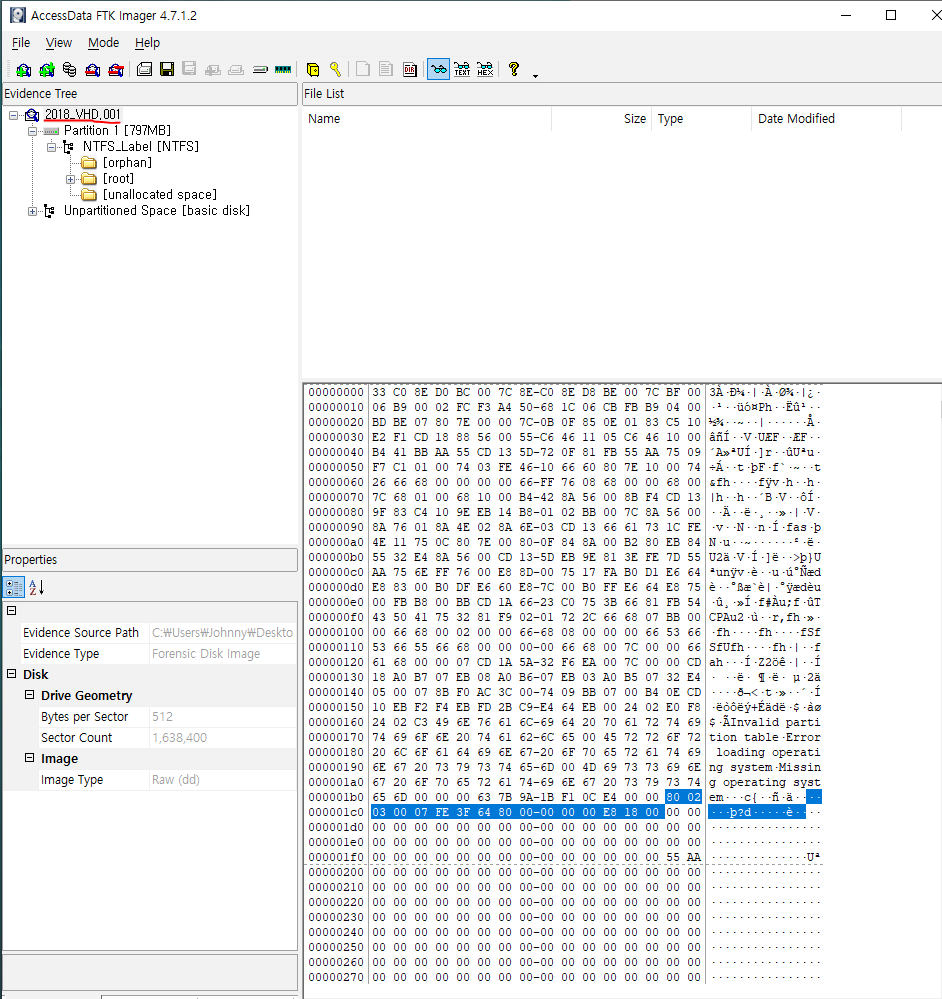
Task: Switch properties to categorized view
Action: 14,587
